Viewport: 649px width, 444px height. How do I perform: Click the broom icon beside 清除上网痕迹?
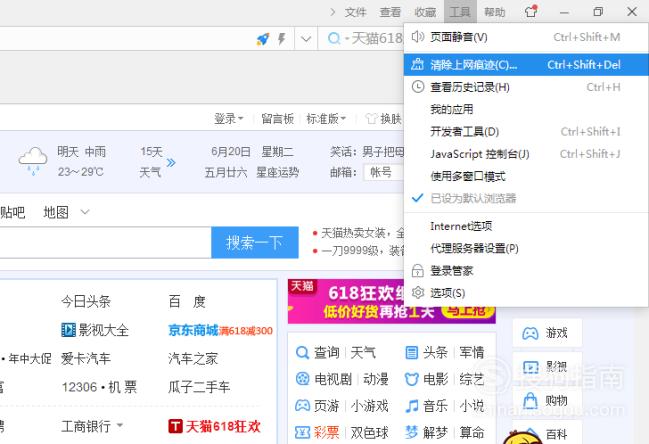click(x=418, y=65)
